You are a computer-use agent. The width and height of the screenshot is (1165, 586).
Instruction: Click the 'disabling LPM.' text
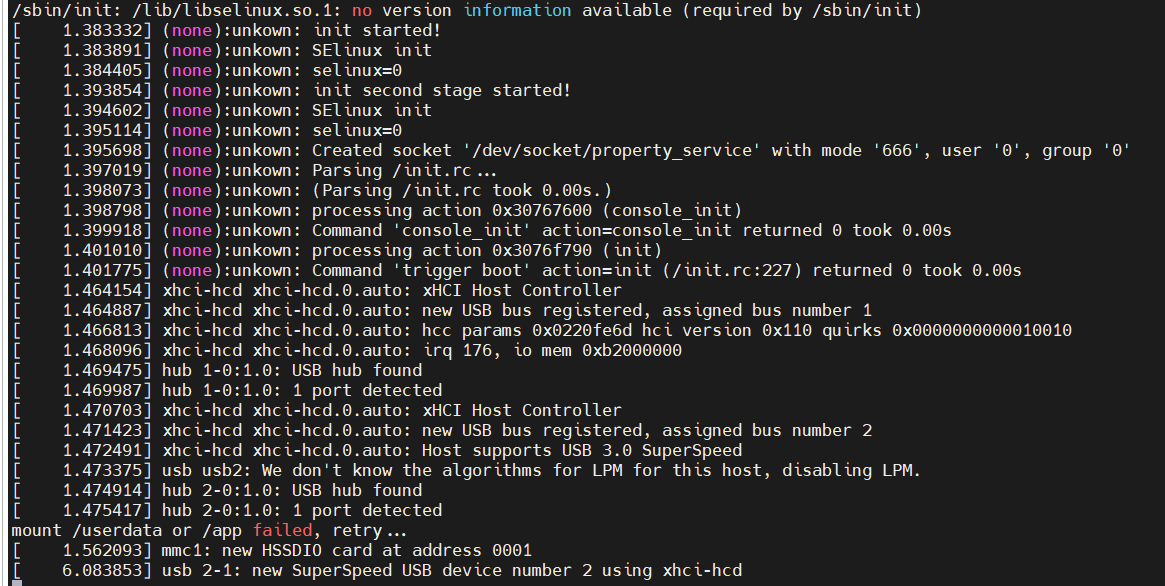[x=851, y=470]
